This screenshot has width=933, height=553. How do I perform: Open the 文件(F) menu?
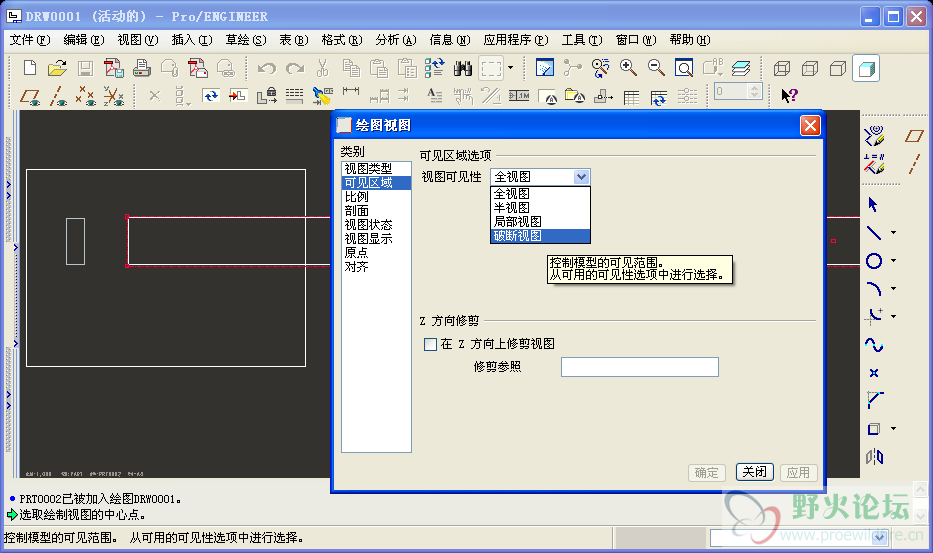coord(30,40)
